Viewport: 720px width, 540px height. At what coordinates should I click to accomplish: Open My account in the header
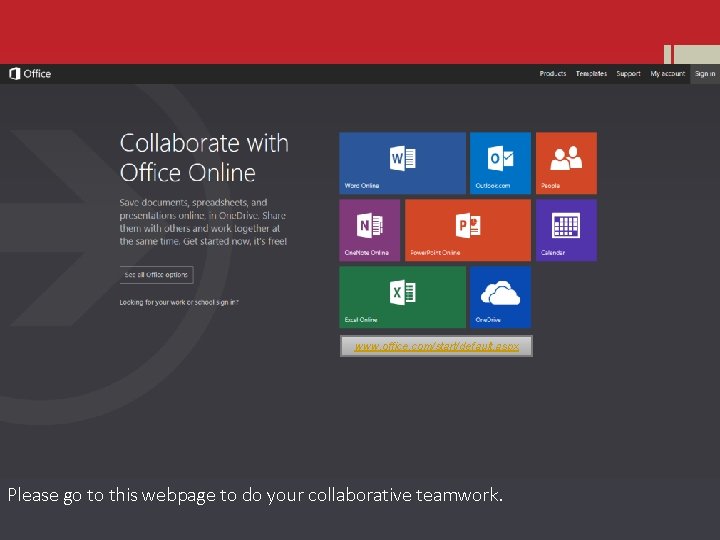point(668,73)
